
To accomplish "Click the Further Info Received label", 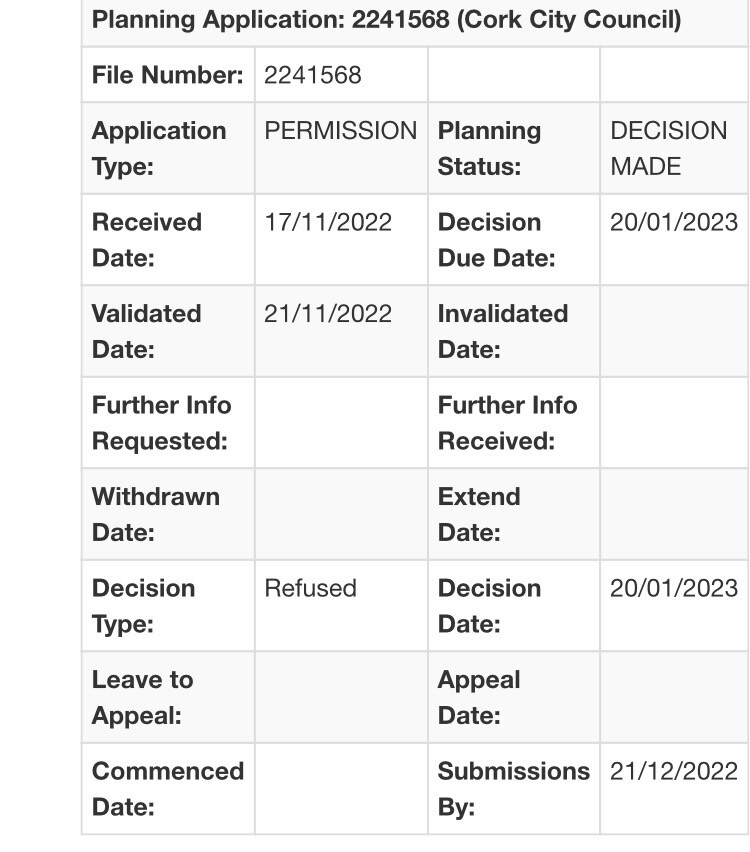I will click(507, 423).
